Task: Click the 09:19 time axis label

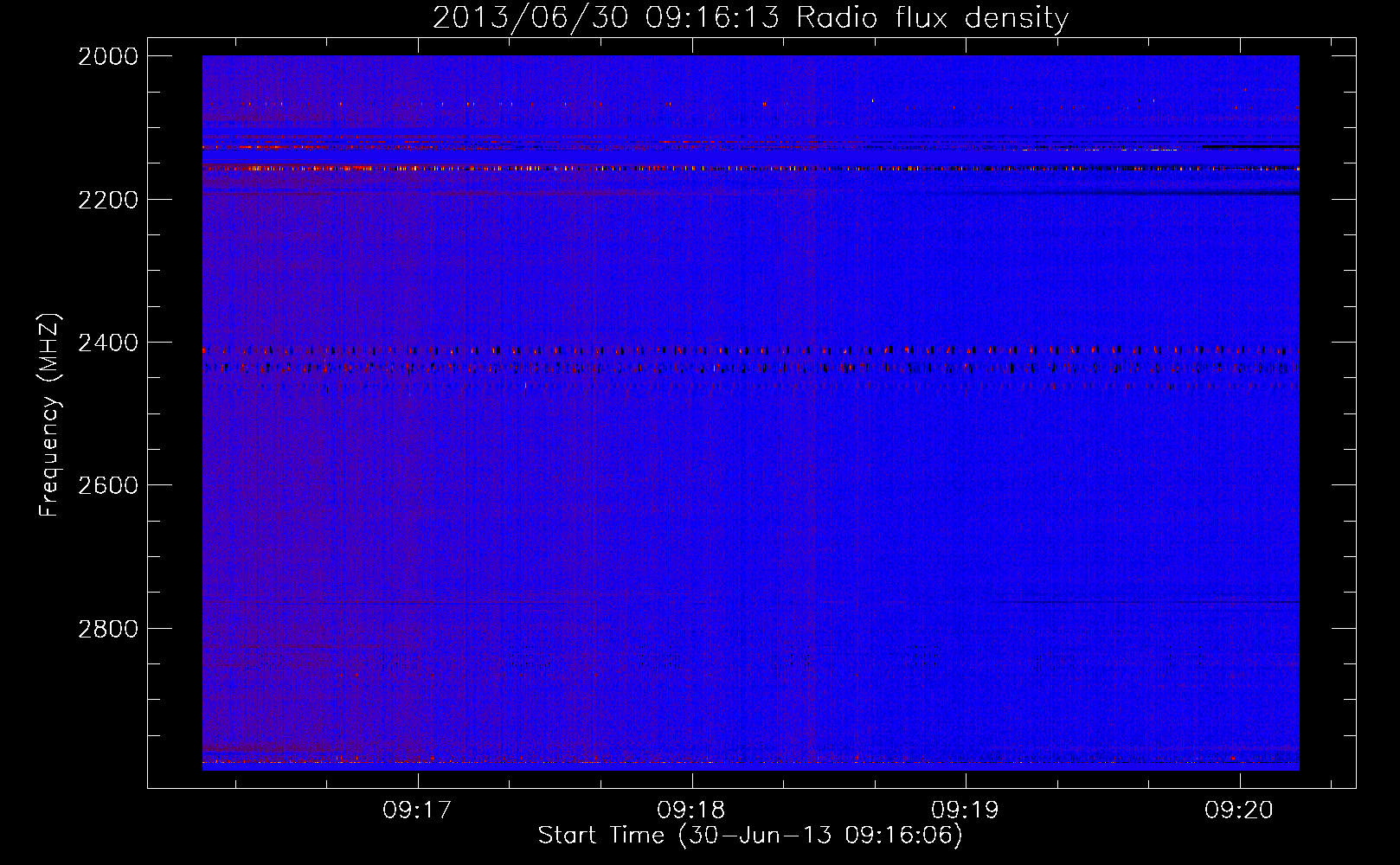Action: (965, 811)
